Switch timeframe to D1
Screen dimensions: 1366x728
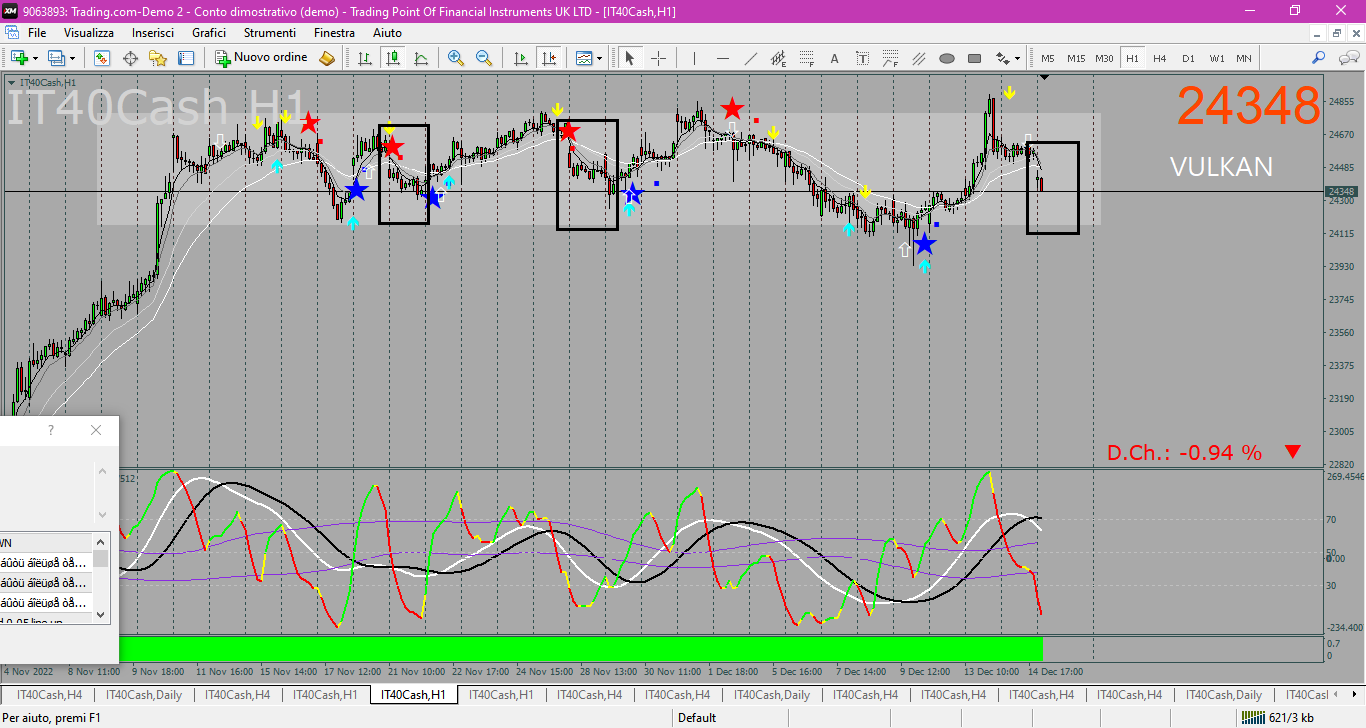pyautogui.click(x=1188, y=58)
